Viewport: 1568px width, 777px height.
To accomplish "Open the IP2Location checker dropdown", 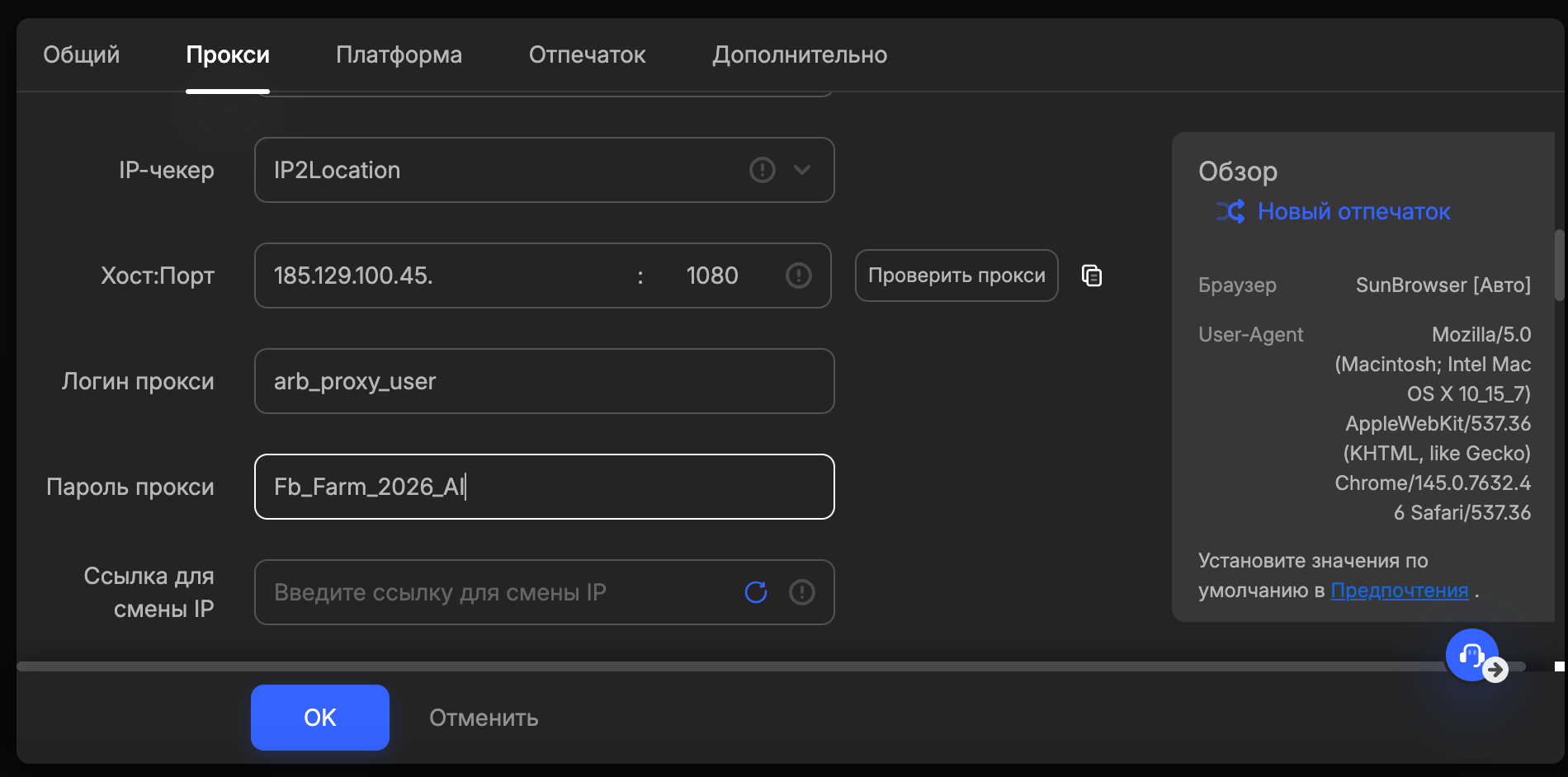I will pos(800,170).
